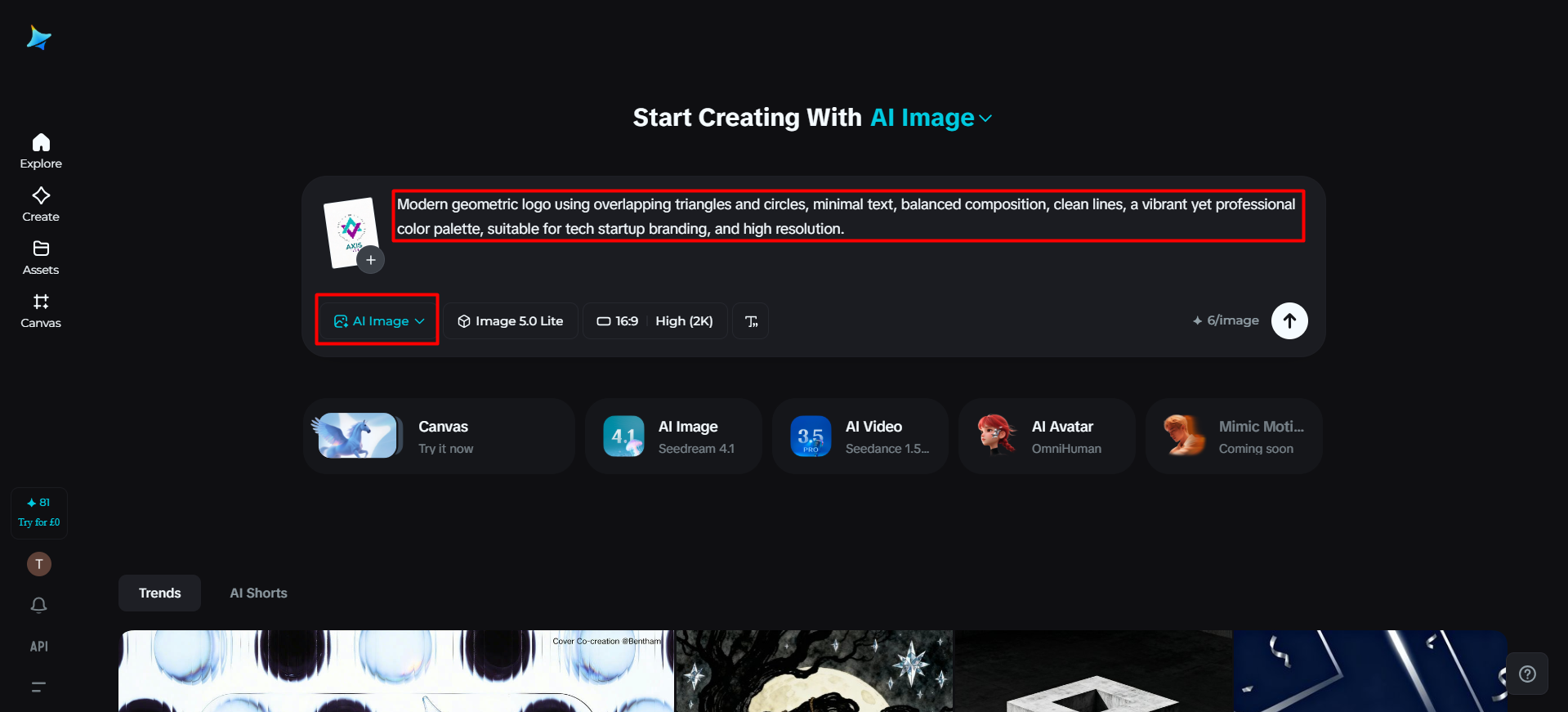Change the High (2K) resolution setting
The width and height of the screenshot is (1568, 712).
685,321
